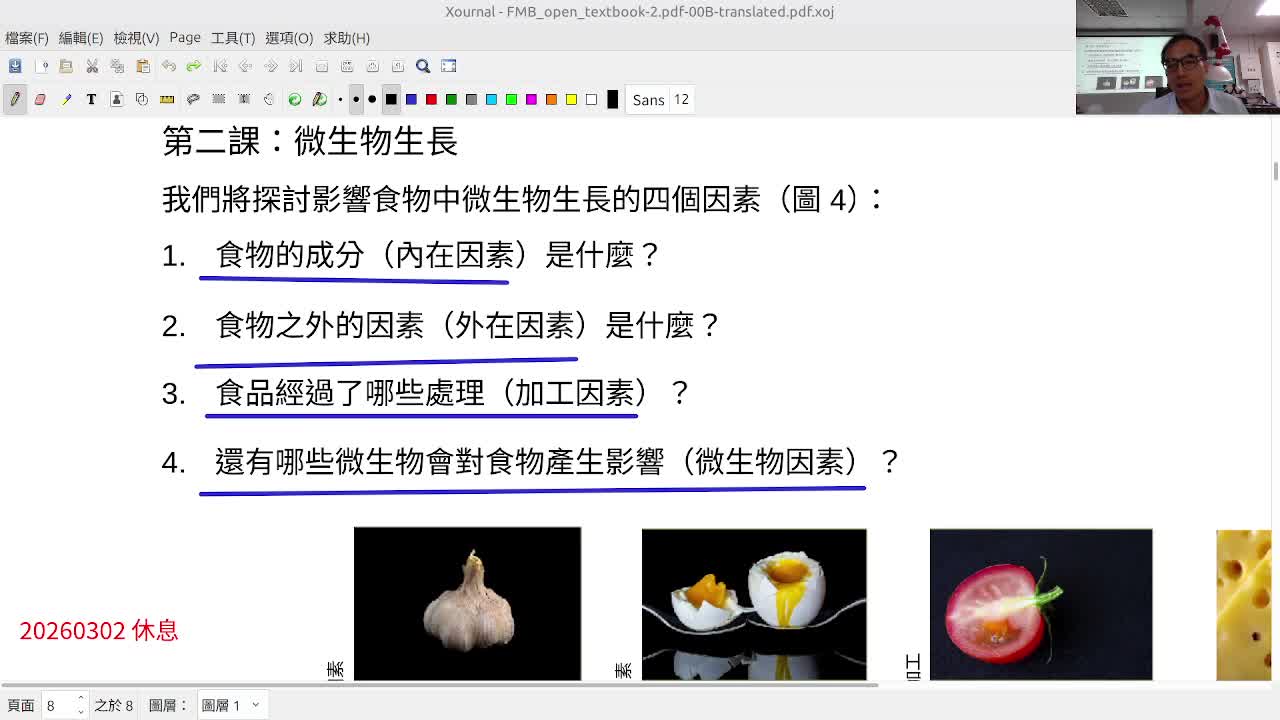Open the 圖層 1 layer dropdown

pos(231,705)
